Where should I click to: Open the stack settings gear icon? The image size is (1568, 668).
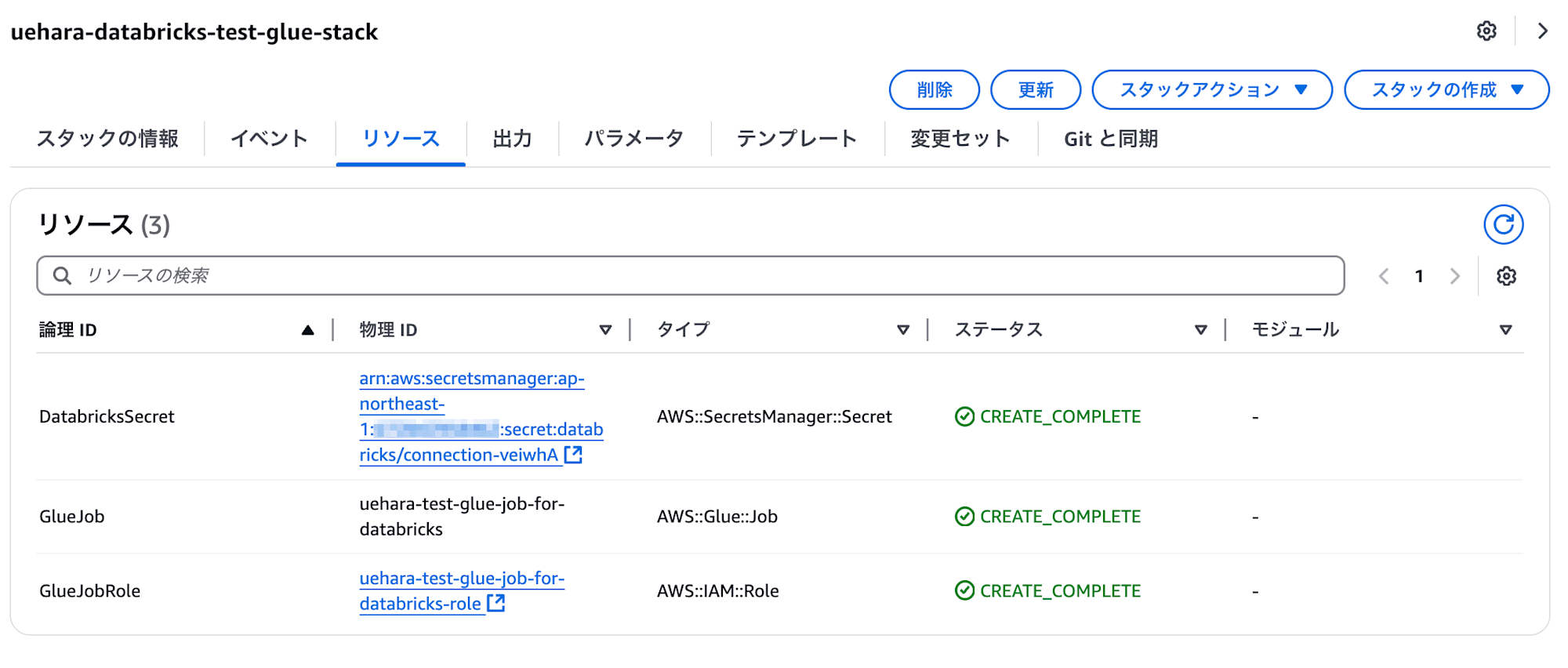(1486, 31)
